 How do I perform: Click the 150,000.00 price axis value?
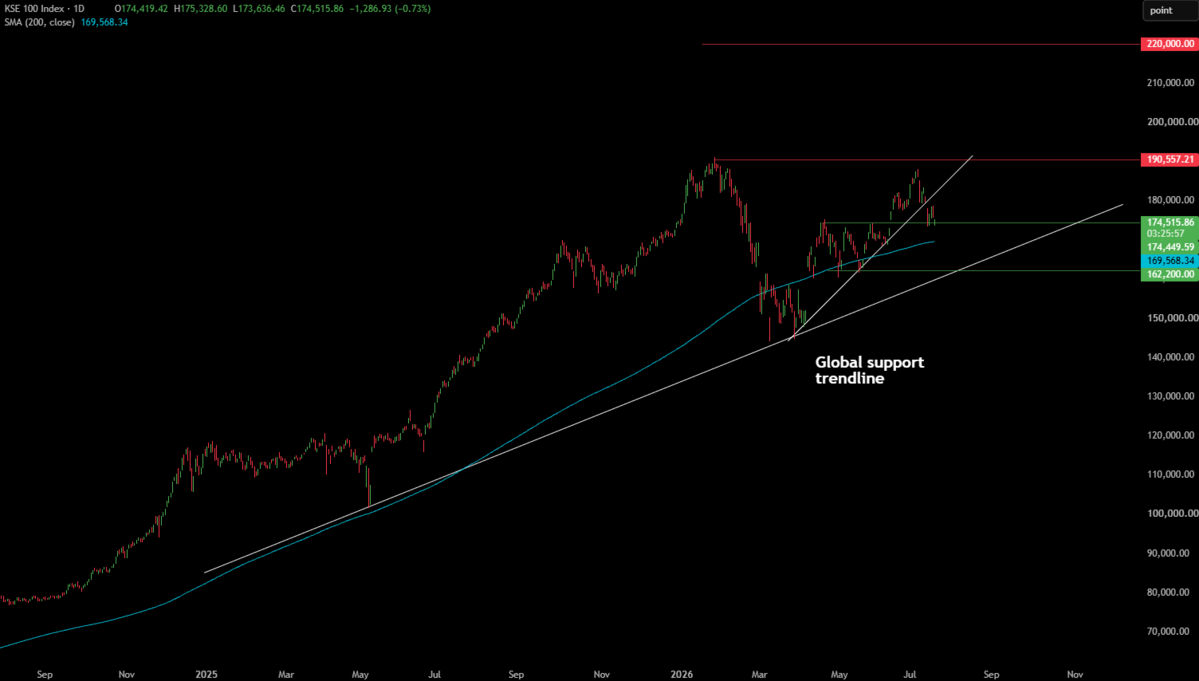click(1171, 318)
